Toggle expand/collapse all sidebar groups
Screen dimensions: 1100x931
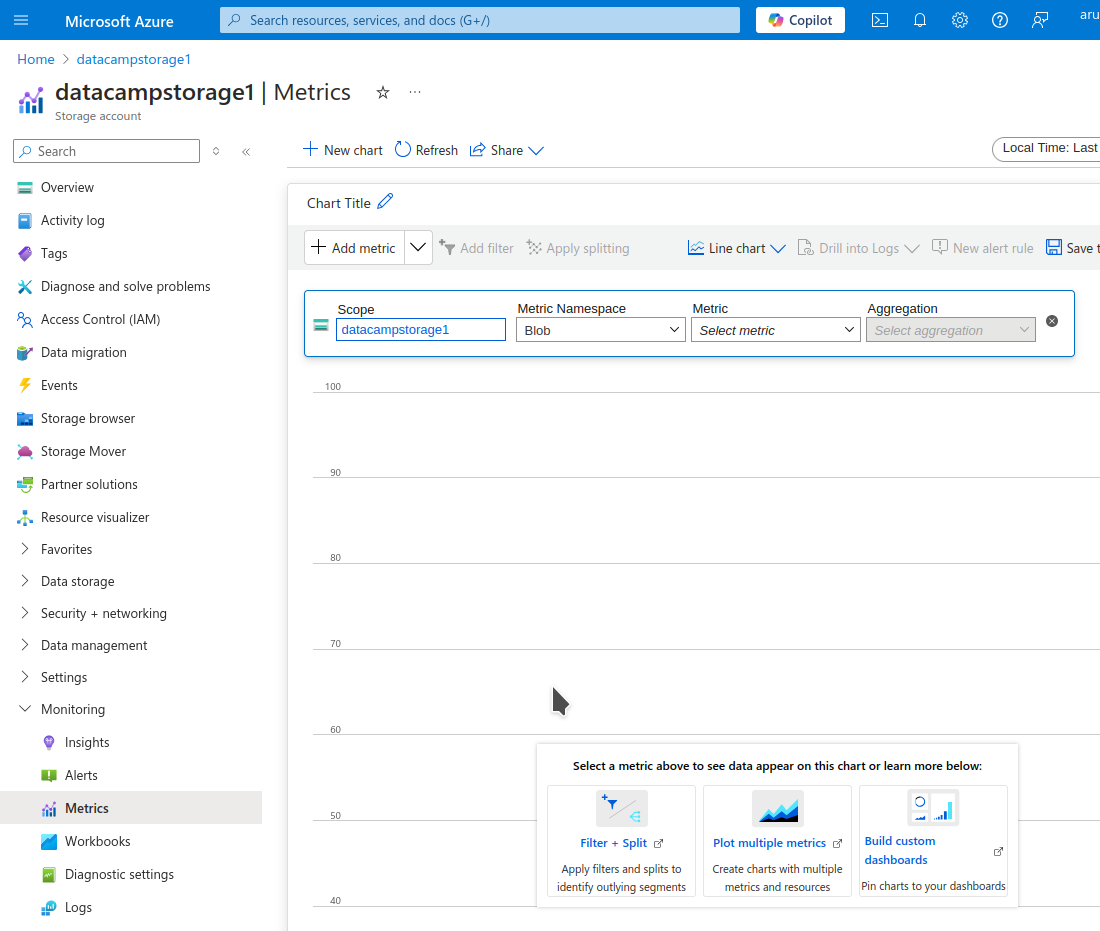tap(216, 152)
